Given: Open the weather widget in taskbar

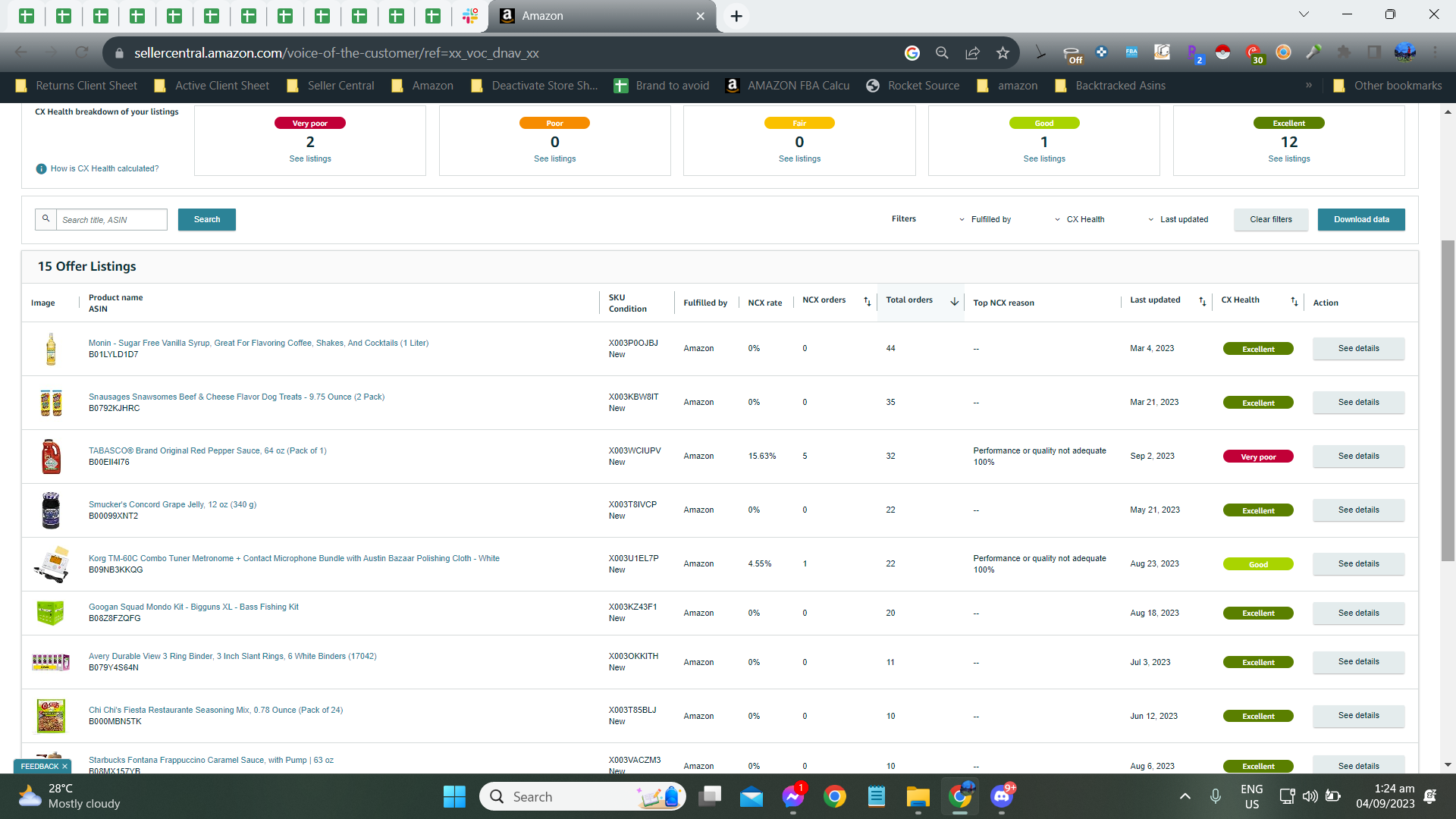Looking at the screenshot, I should coord(70,797).
